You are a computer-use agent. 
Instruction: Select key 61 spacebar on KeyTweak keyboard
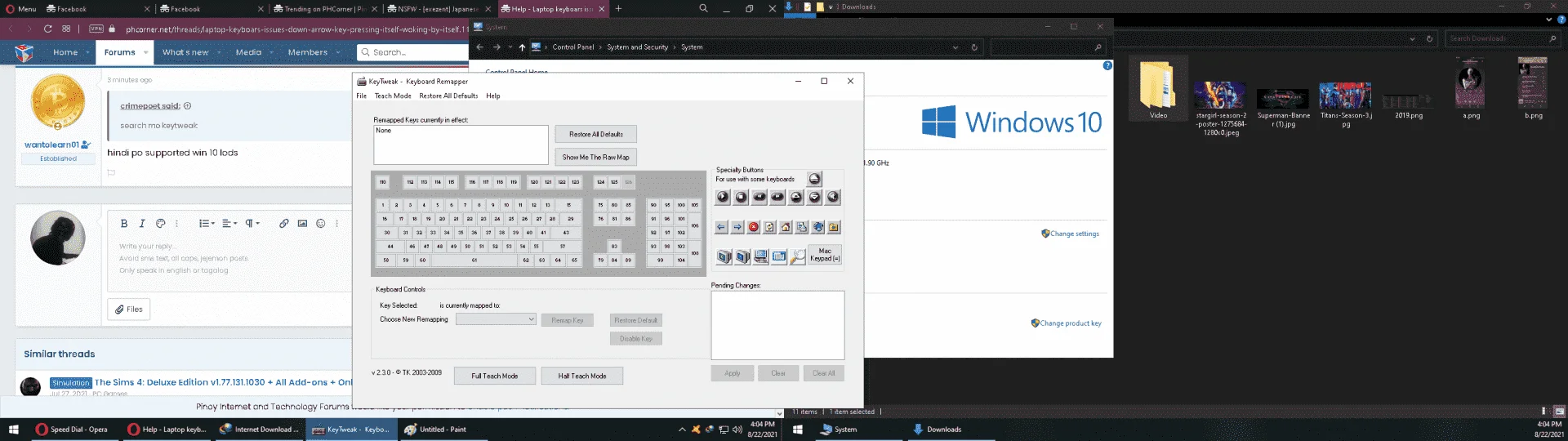(x=474, y=261)
